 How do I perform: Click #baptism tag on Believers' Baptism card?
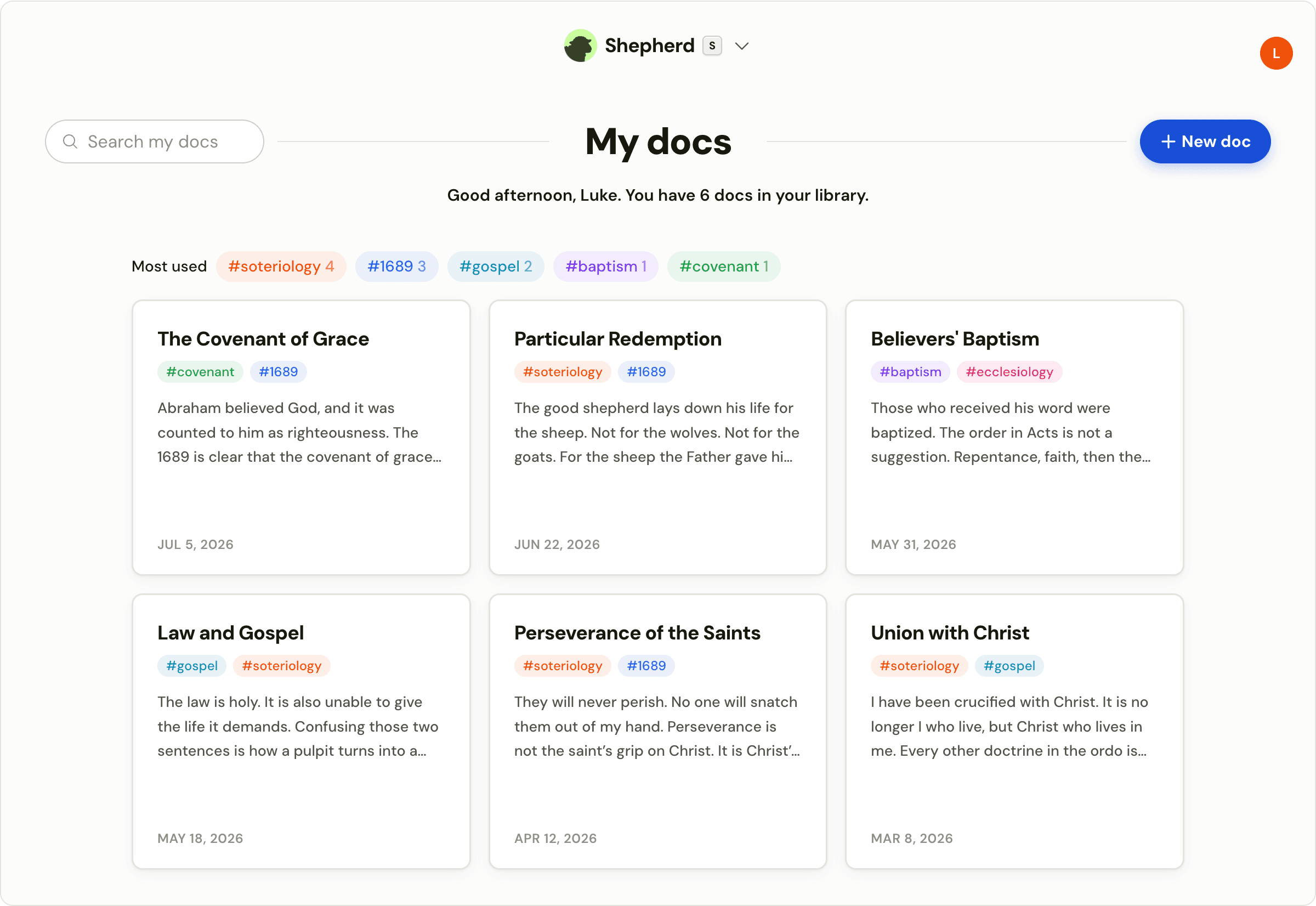pos(910,372)
